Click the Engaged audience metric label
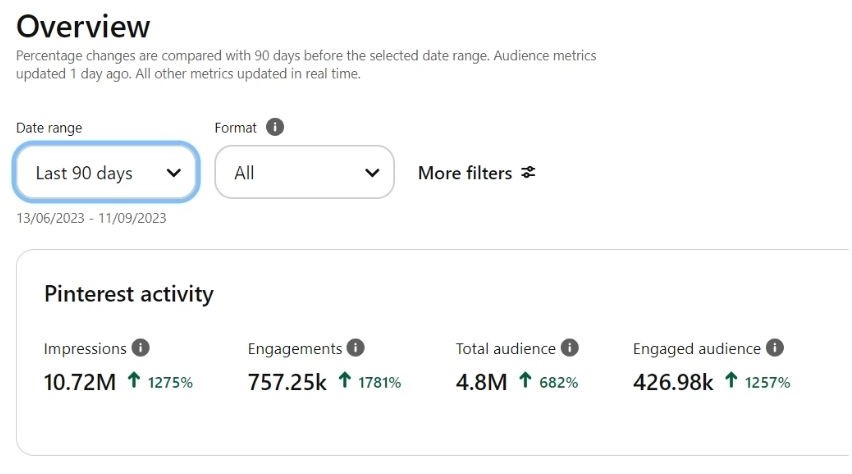The height and width of the screenshot is (474, 852). (697, 348)
